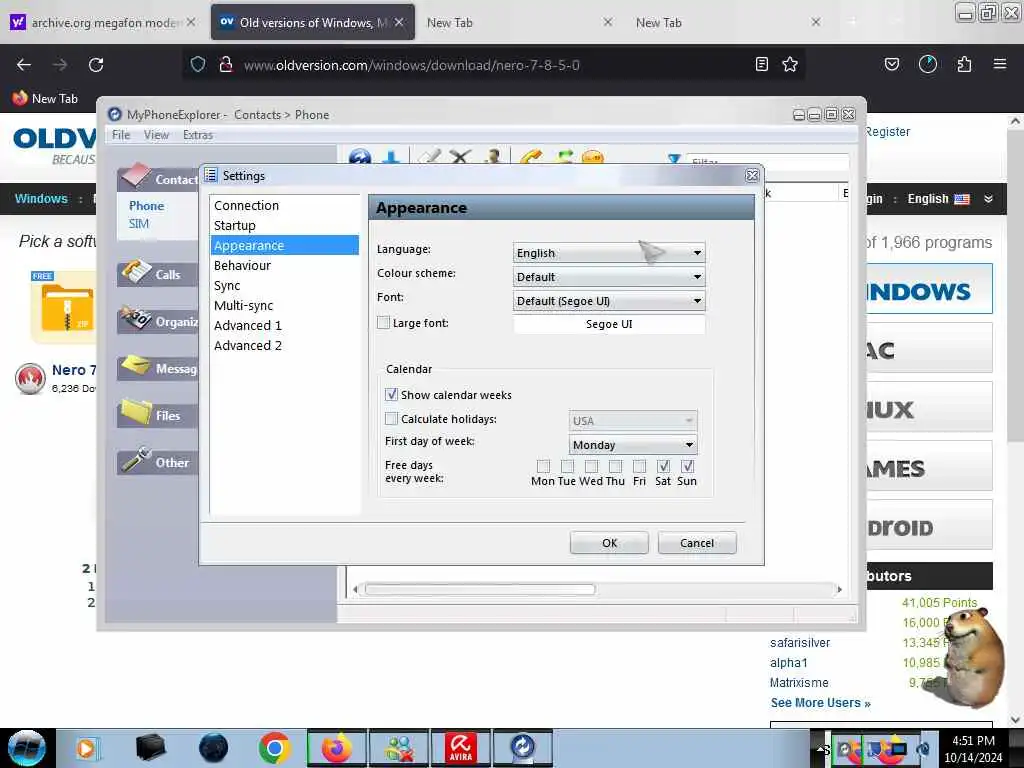This screenshot has height=768, width=1024.
Task: Open Messages section in sidebar
Action: 158,368
